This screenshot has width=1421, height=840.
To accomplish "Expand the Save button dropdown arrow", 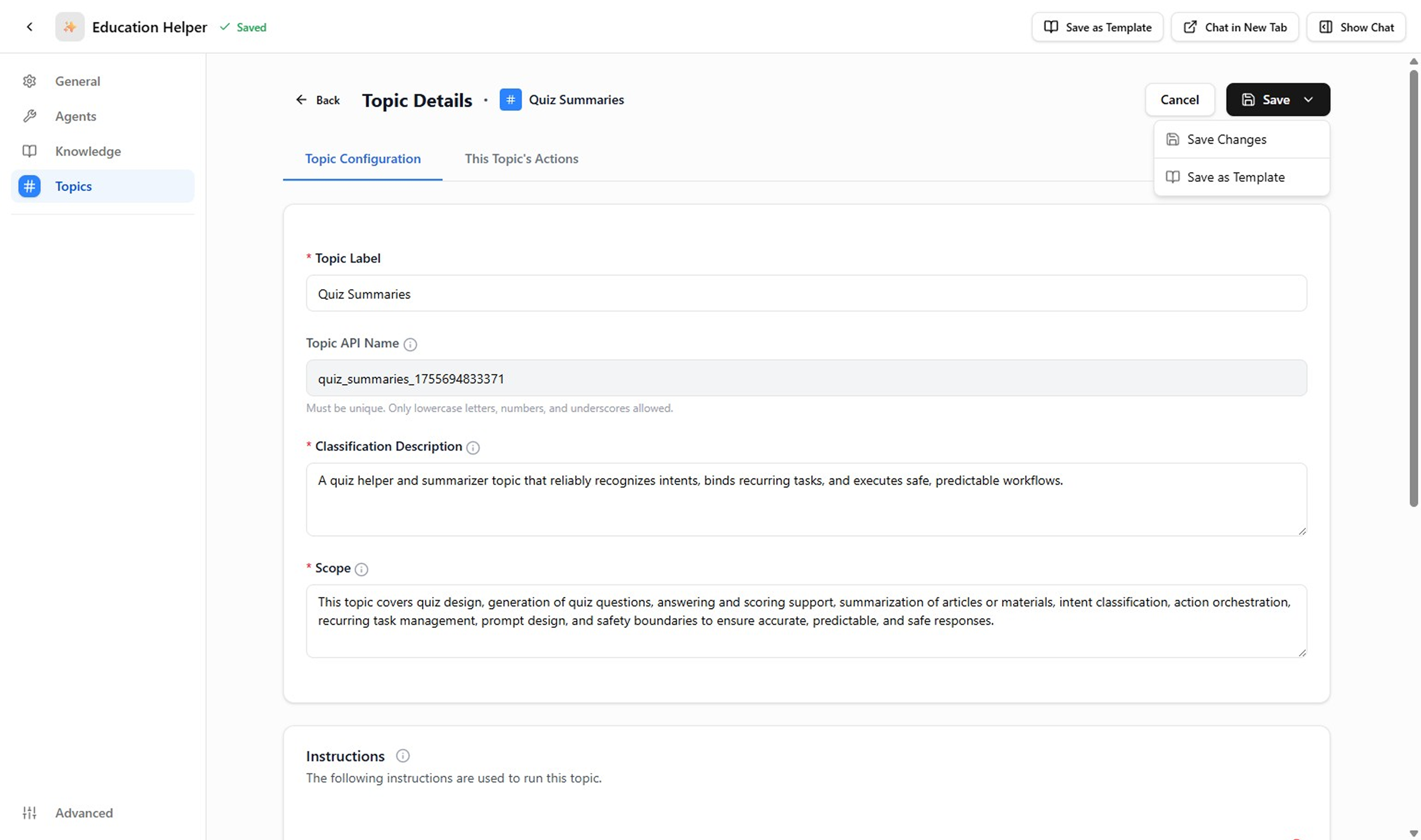I will pos(1309,100).
